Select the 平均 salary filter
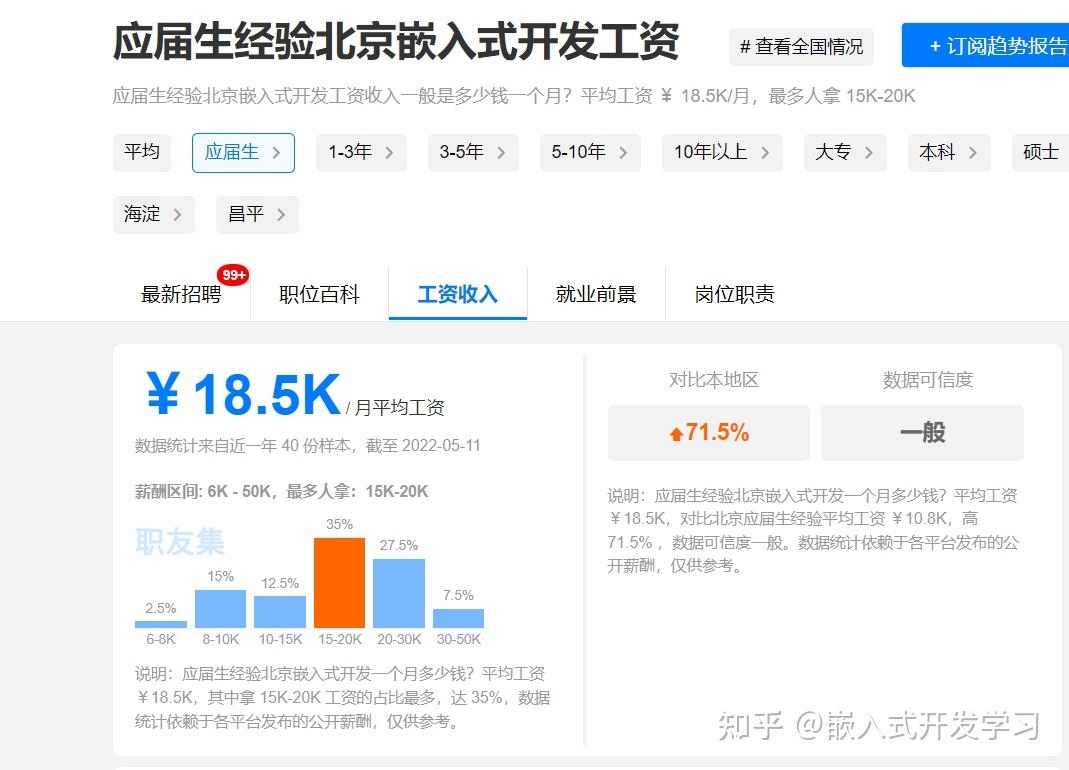The height and width of the screenshot is (770, 1069). (x=141, y=153)
